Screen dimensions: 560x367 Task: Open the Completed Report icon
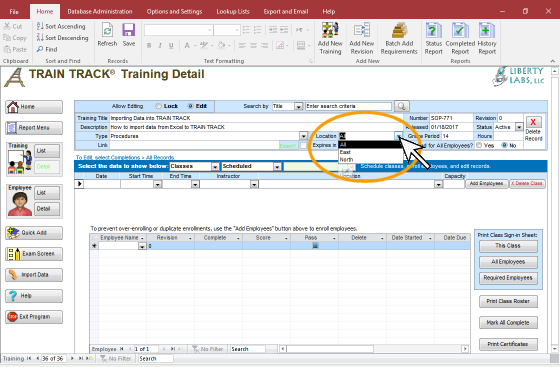(x=460, y=38)
